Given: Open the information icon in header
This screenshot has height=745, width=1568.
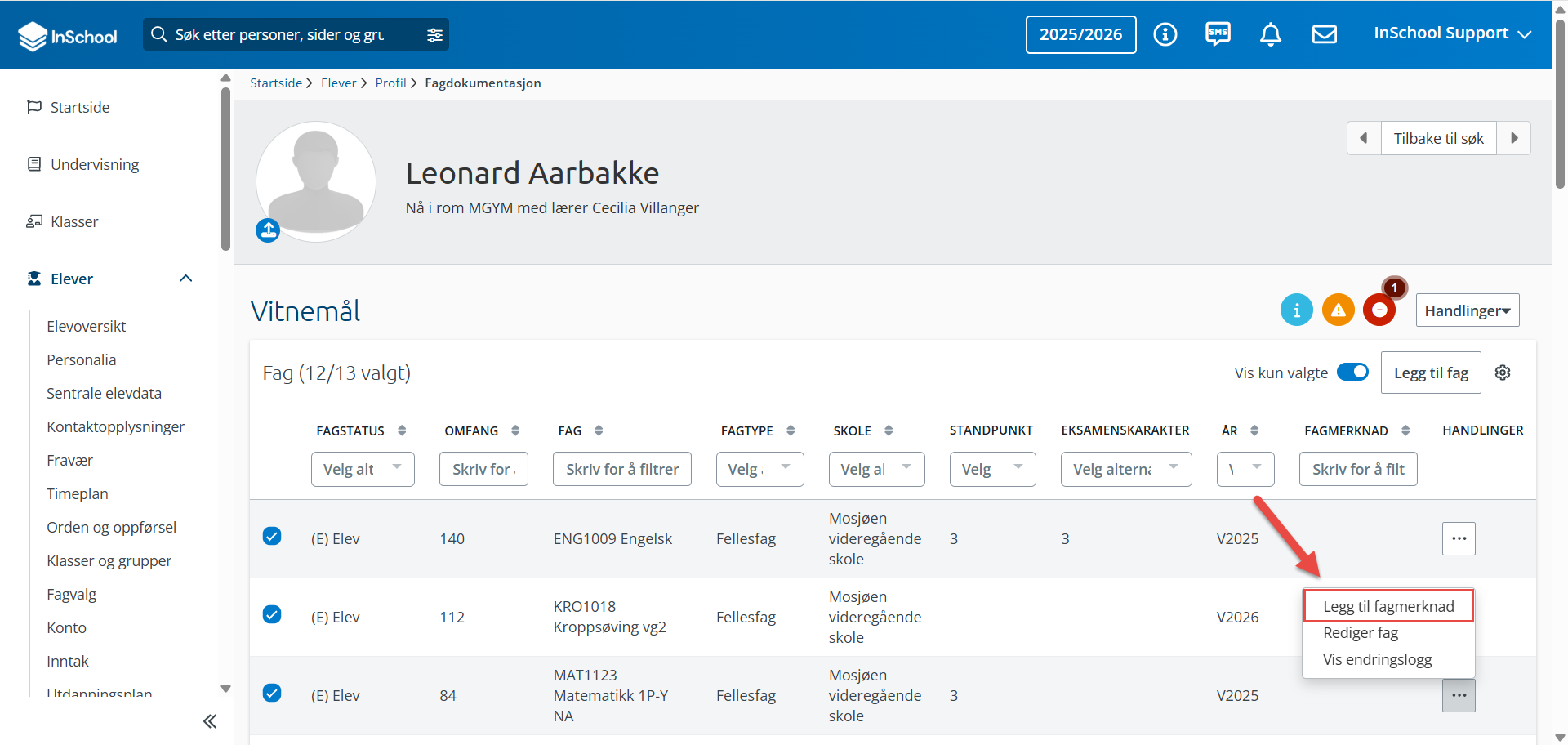Looking at the screenshot, I should [x=1165, y=34].
